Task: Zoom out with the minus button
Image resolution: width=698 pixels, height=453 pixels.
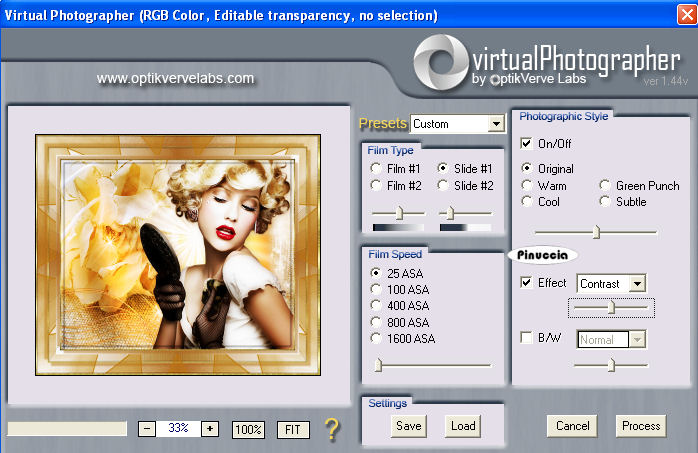Action: click(x=147, y=429)
